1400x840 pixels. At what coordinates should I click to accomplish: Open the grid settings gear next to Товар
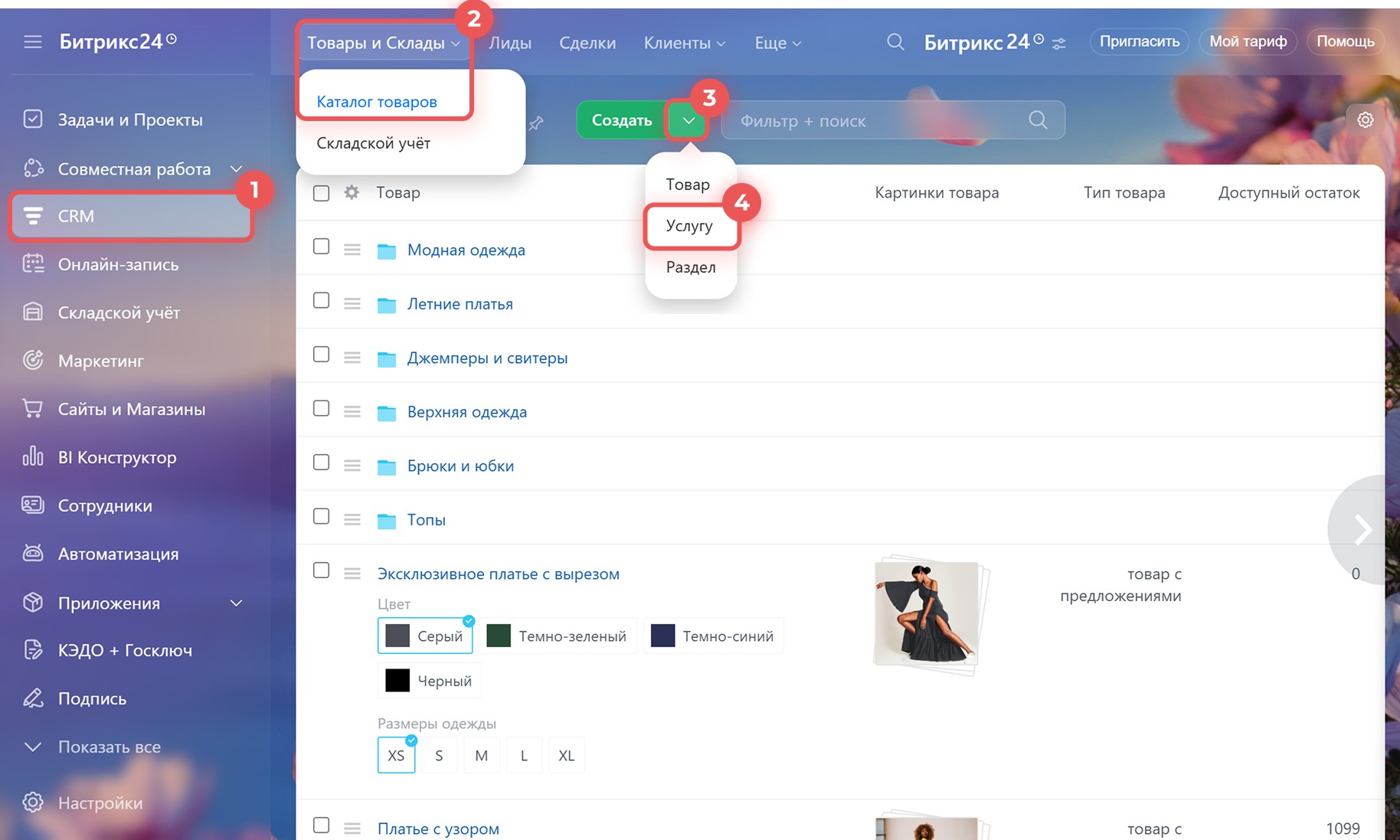pos(352,193)
